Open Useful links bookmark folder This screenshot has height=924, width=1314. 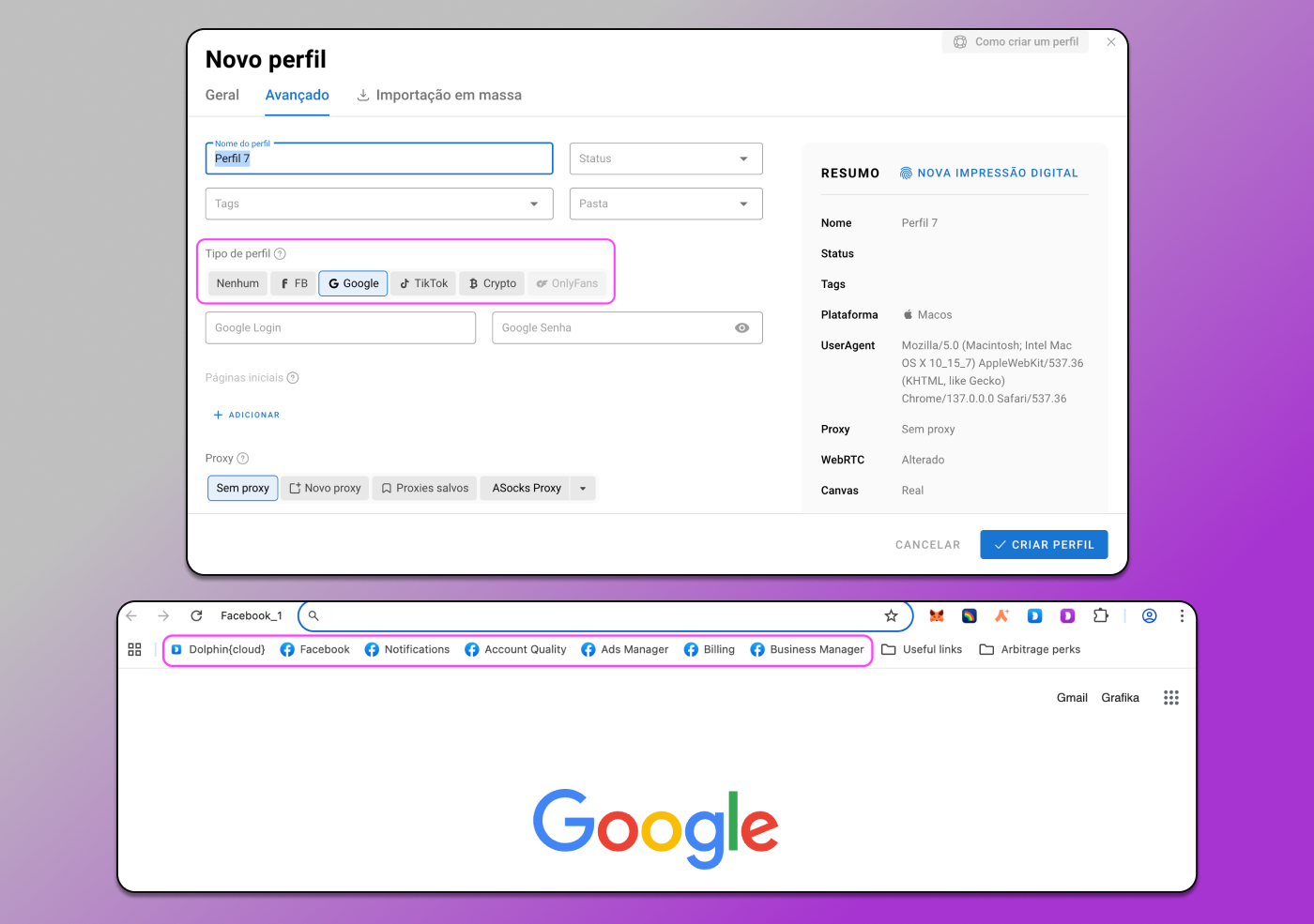coord(922,649)
